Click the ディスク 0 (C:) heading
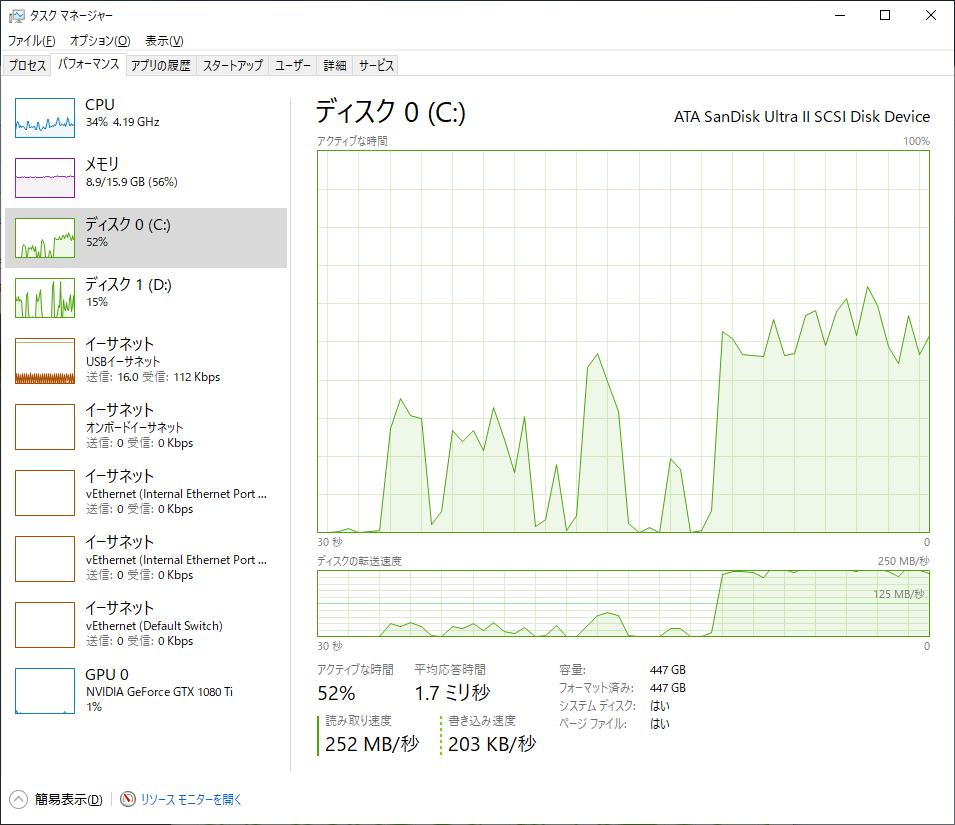The width and height of the screenshot is (955, 825). point(390,112)
